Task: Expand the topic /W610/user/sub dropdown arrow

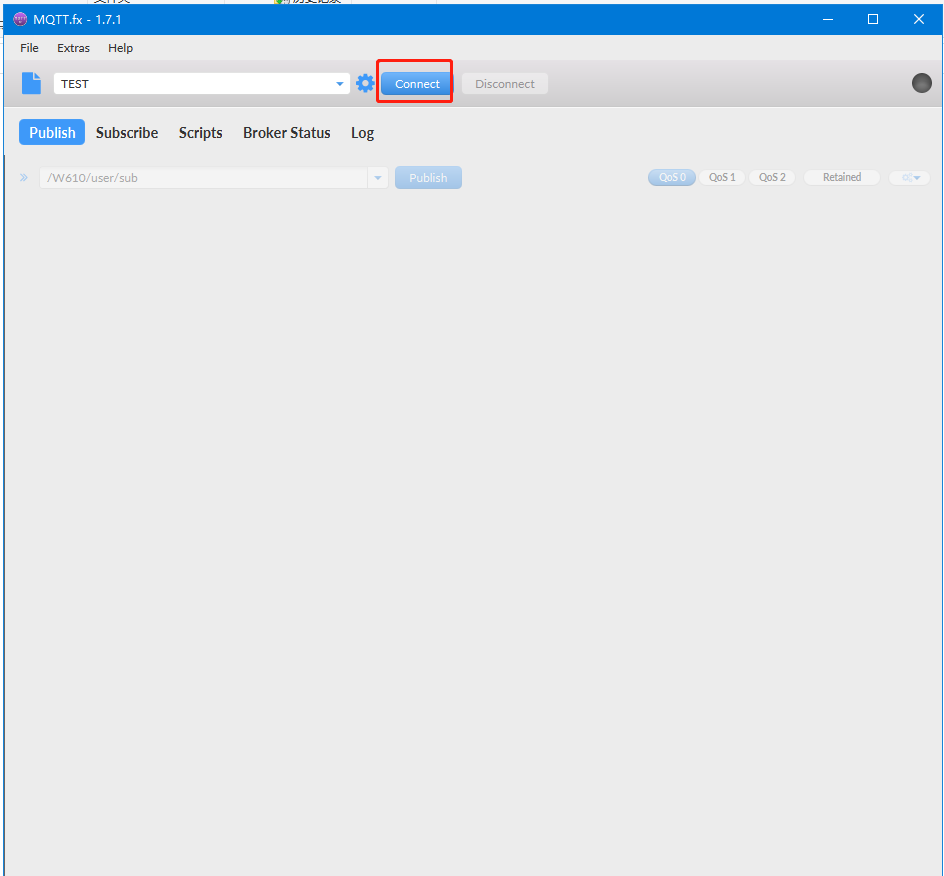Action: [x=378, y=178]
